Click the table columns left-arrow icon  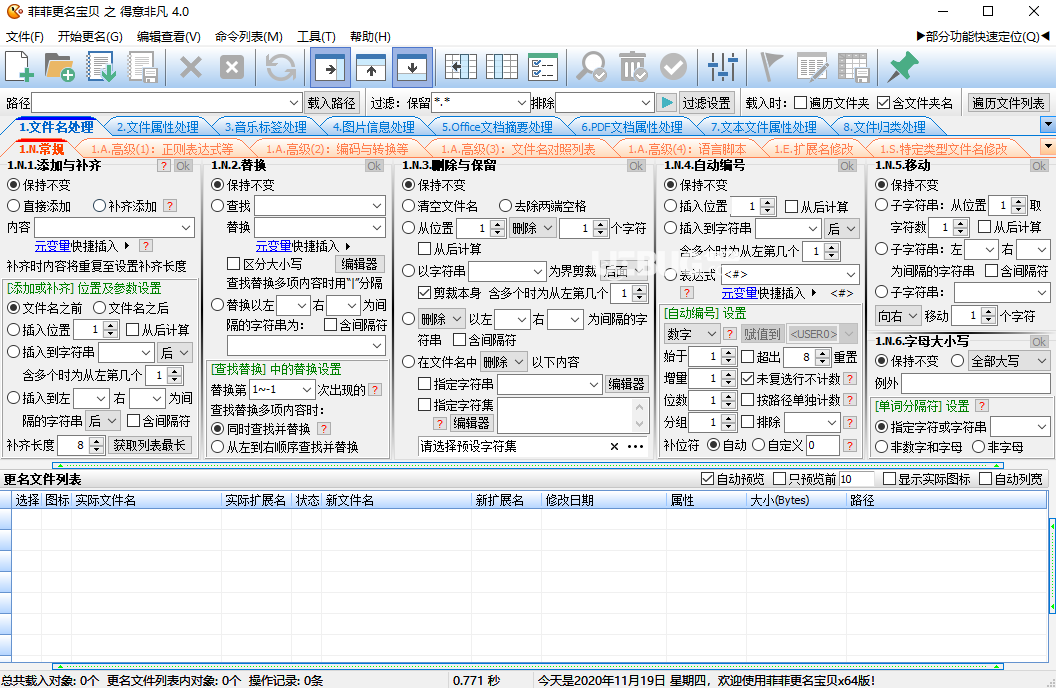[x=461, y=67]
